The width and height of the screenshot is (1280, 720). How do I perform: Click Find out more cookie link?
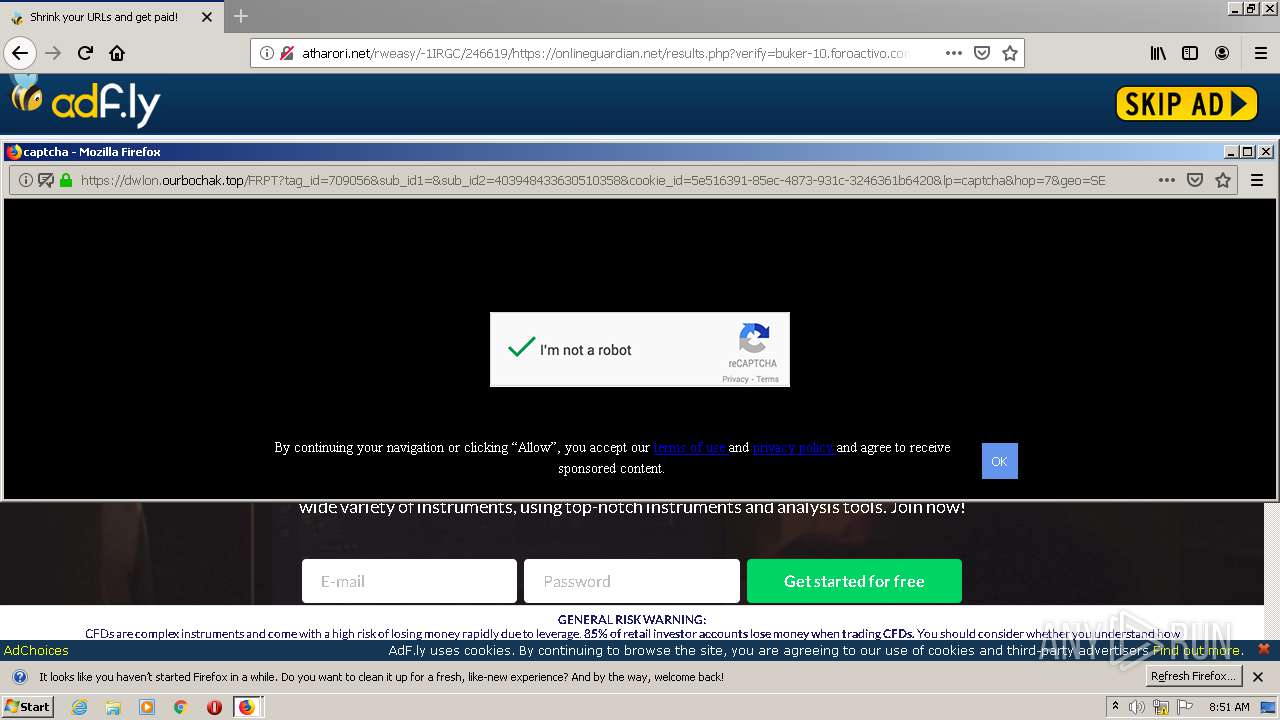pos(1198,650)
